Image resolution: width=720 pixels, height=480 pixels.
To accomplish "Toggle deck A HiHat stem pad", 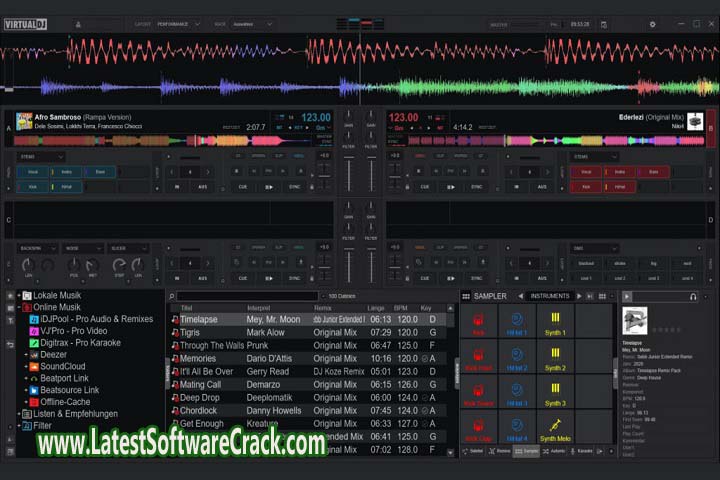I will 67,187.
